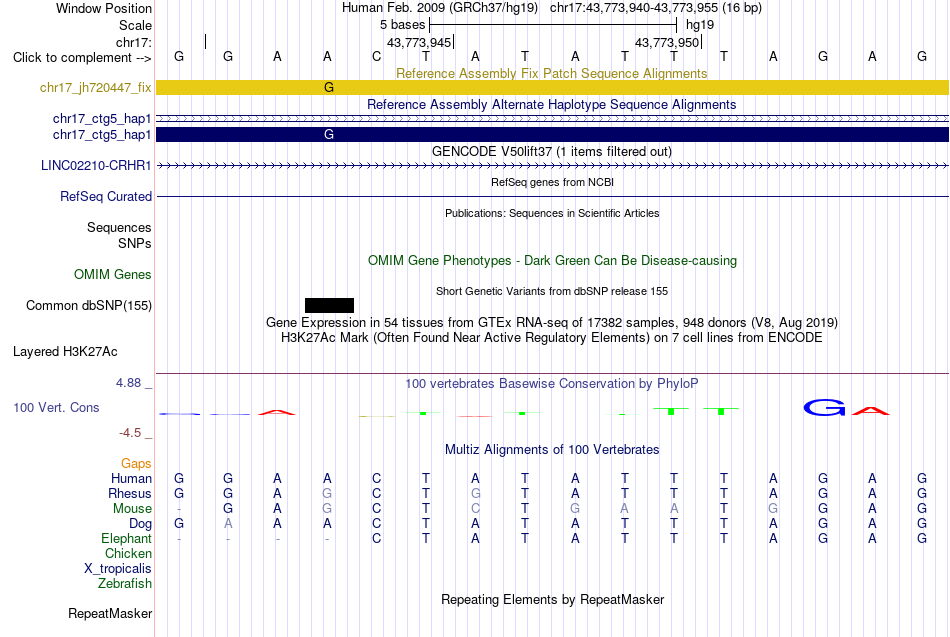Click position marker 43,773,950

(x=667, y=42)
